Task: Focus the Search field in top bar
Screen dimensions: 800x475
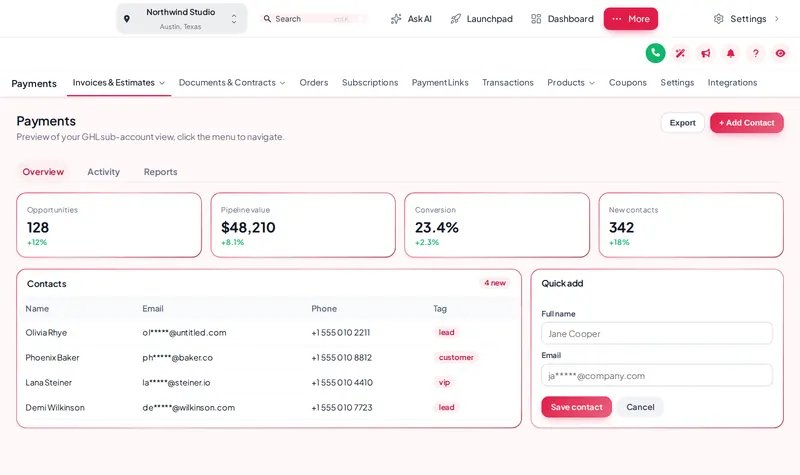Action: click(x=315, y=19)
